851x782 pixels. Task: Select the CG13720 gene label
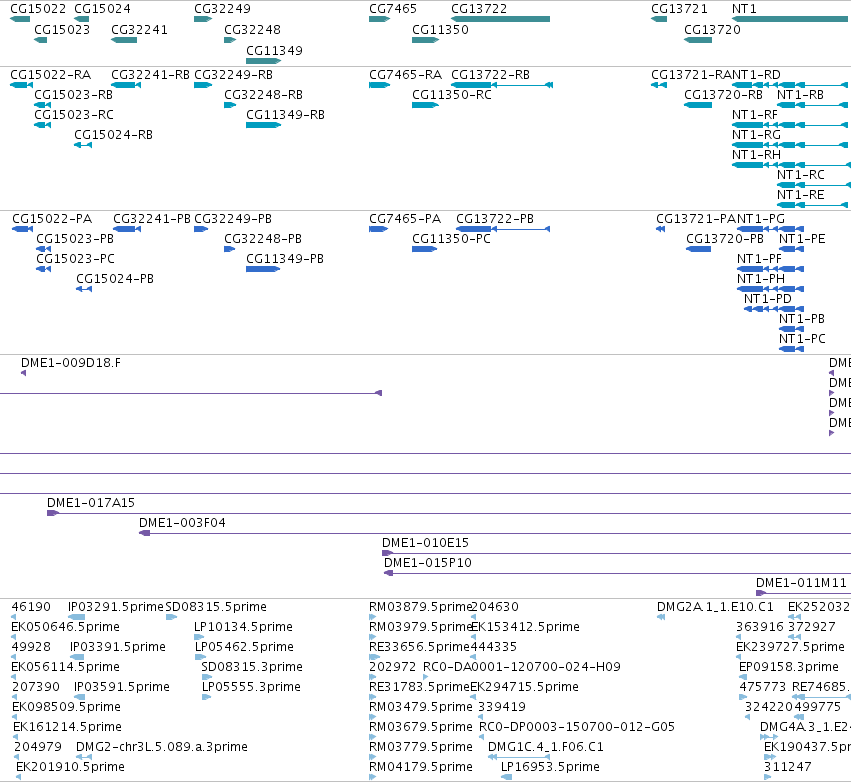click(712, 30)
